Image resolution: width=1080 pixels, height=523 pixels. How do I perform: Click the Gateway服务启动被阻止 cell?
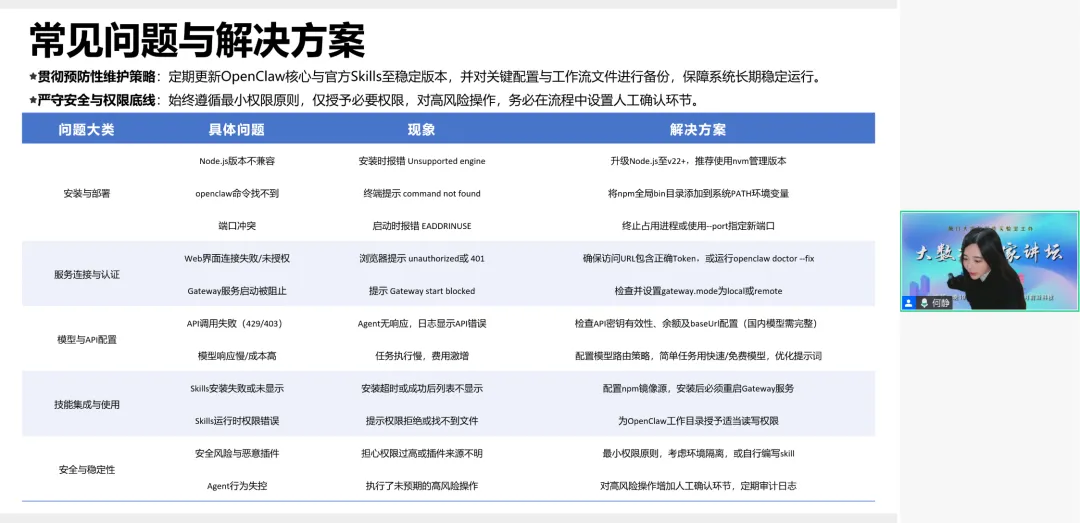(237, 291)
